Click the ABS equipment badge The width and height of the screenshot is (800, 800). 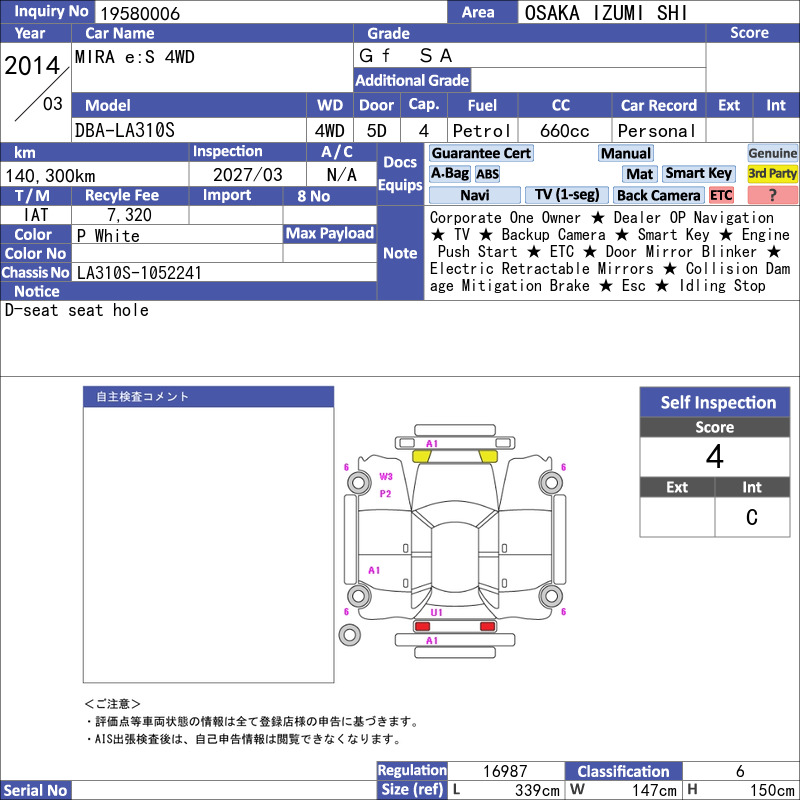coord(487,174)
